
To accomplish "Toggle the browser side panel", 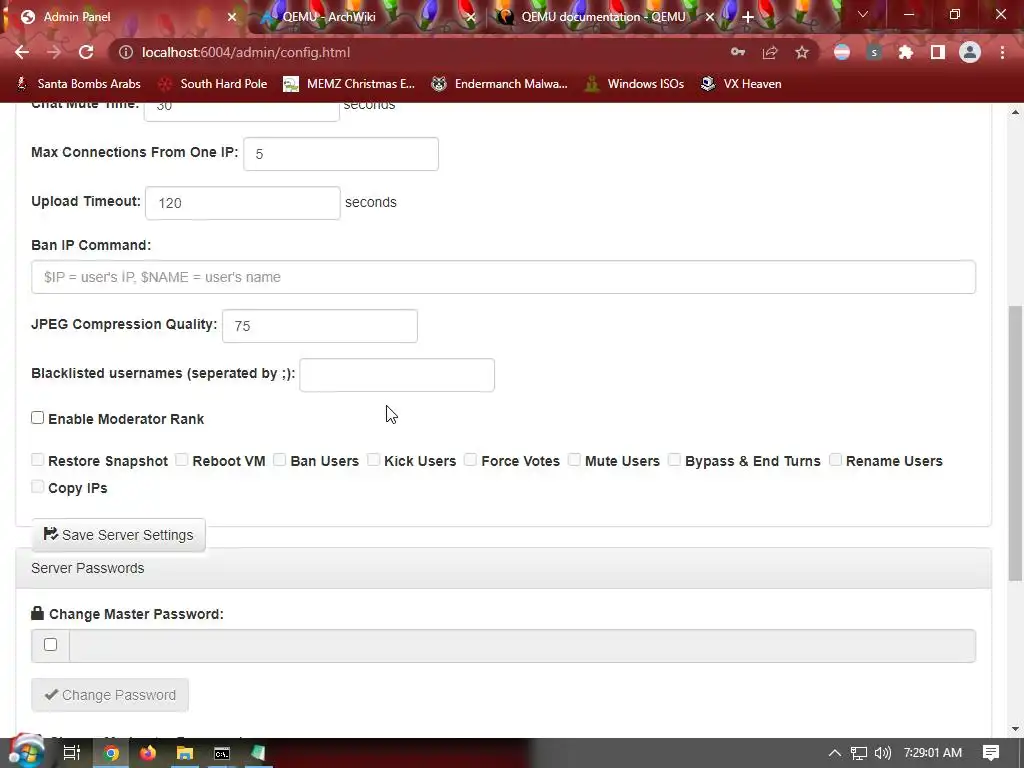I will [x=938, y=52].
